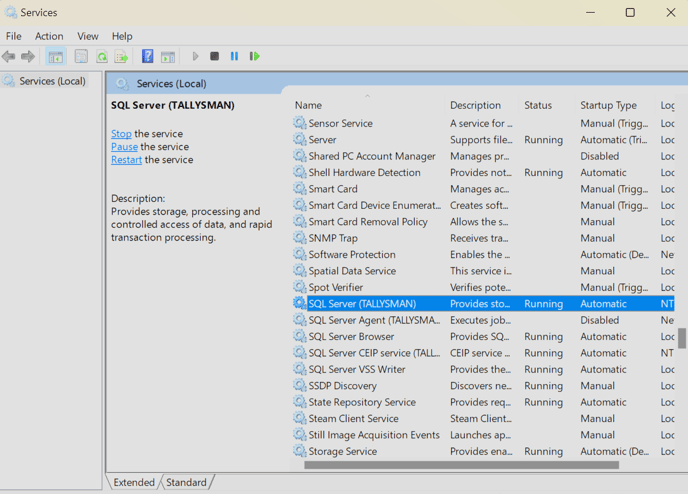Click Steam Client... description cell
688x494 pixels.
coord(480,418)
